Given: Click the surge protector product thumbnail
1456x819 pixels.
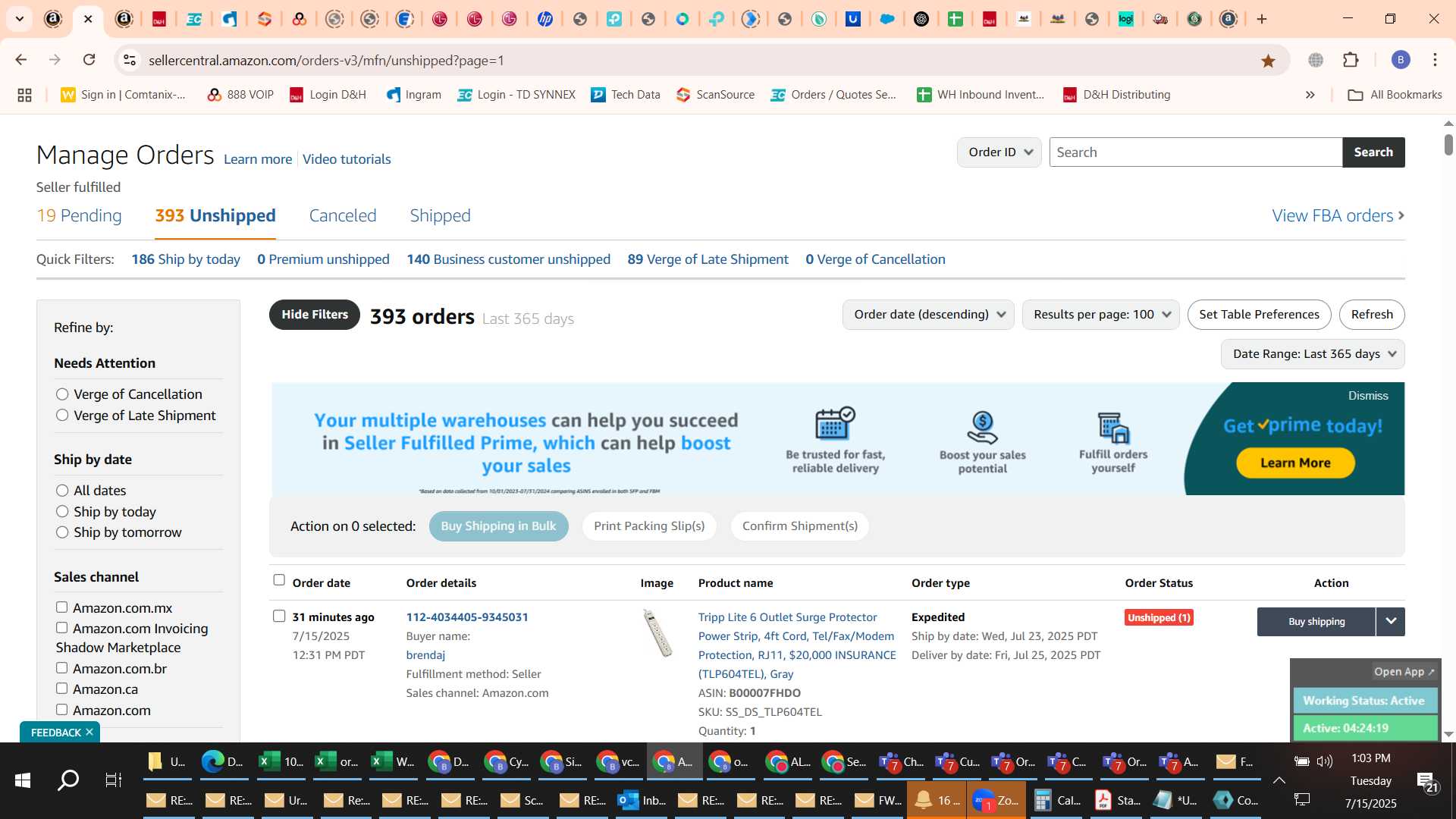Looking at the screenshot, I should coord(657,632).
